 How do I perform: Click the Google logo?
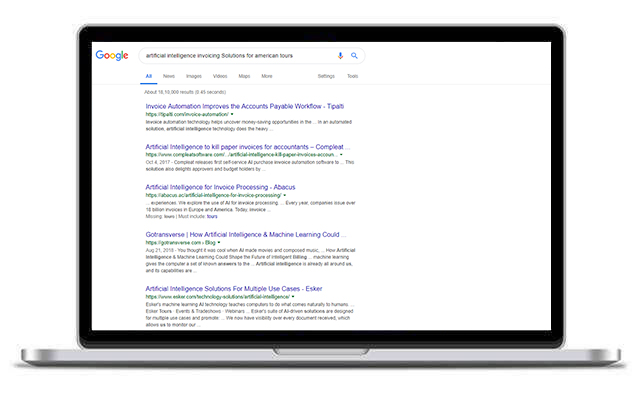click(112, 55)
